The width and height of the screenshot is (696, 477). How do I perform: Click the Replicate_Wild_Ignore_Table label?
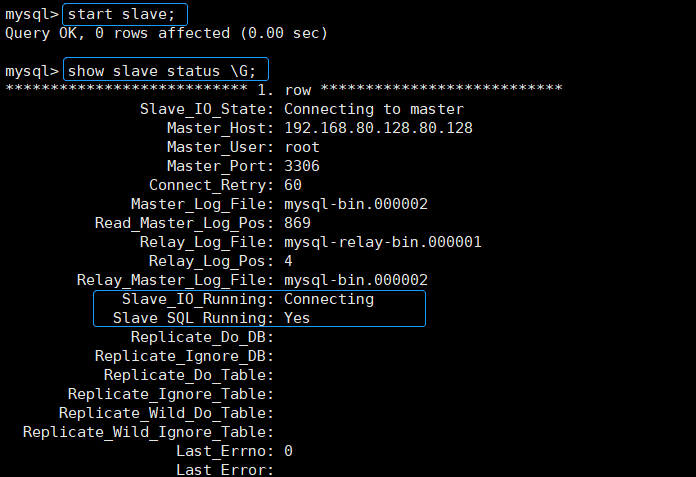[x=148, y=432]
